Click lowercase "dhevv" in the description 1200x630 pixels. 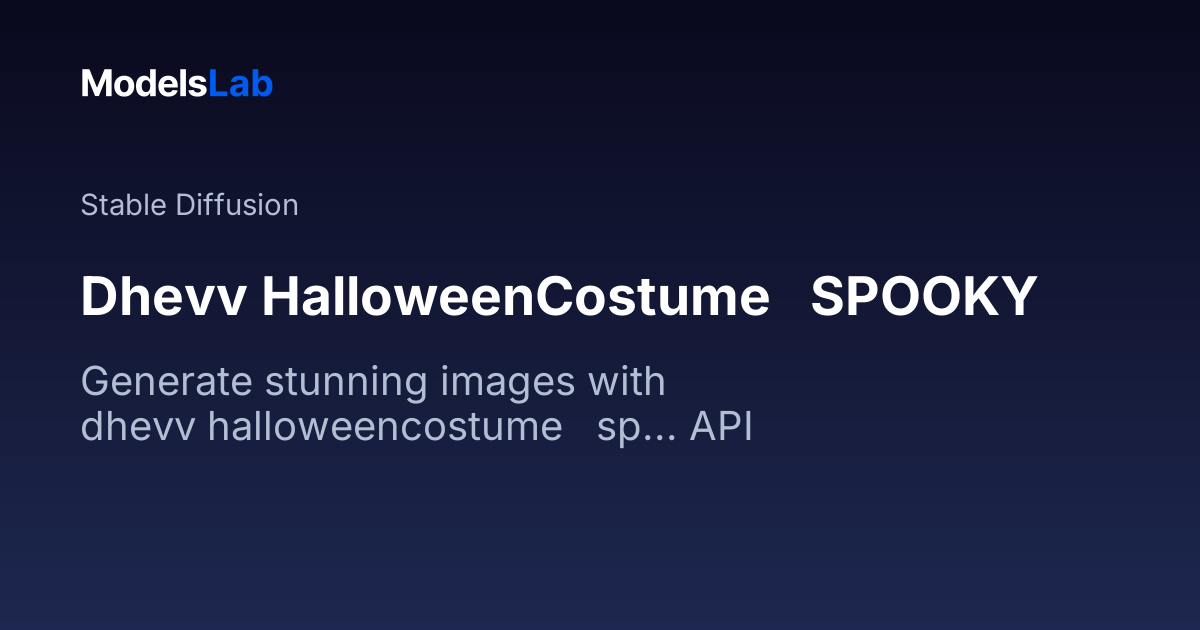point(138,428)
